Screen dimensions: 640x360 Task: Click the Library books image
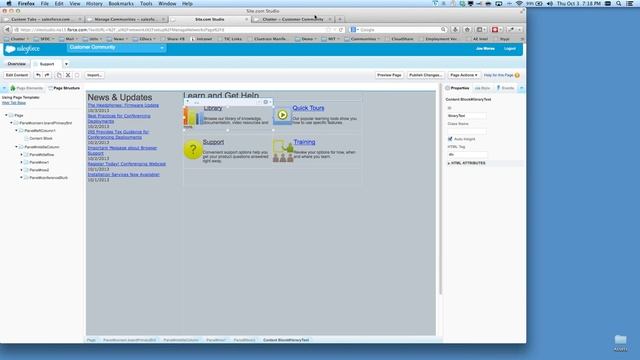[193, 116]
